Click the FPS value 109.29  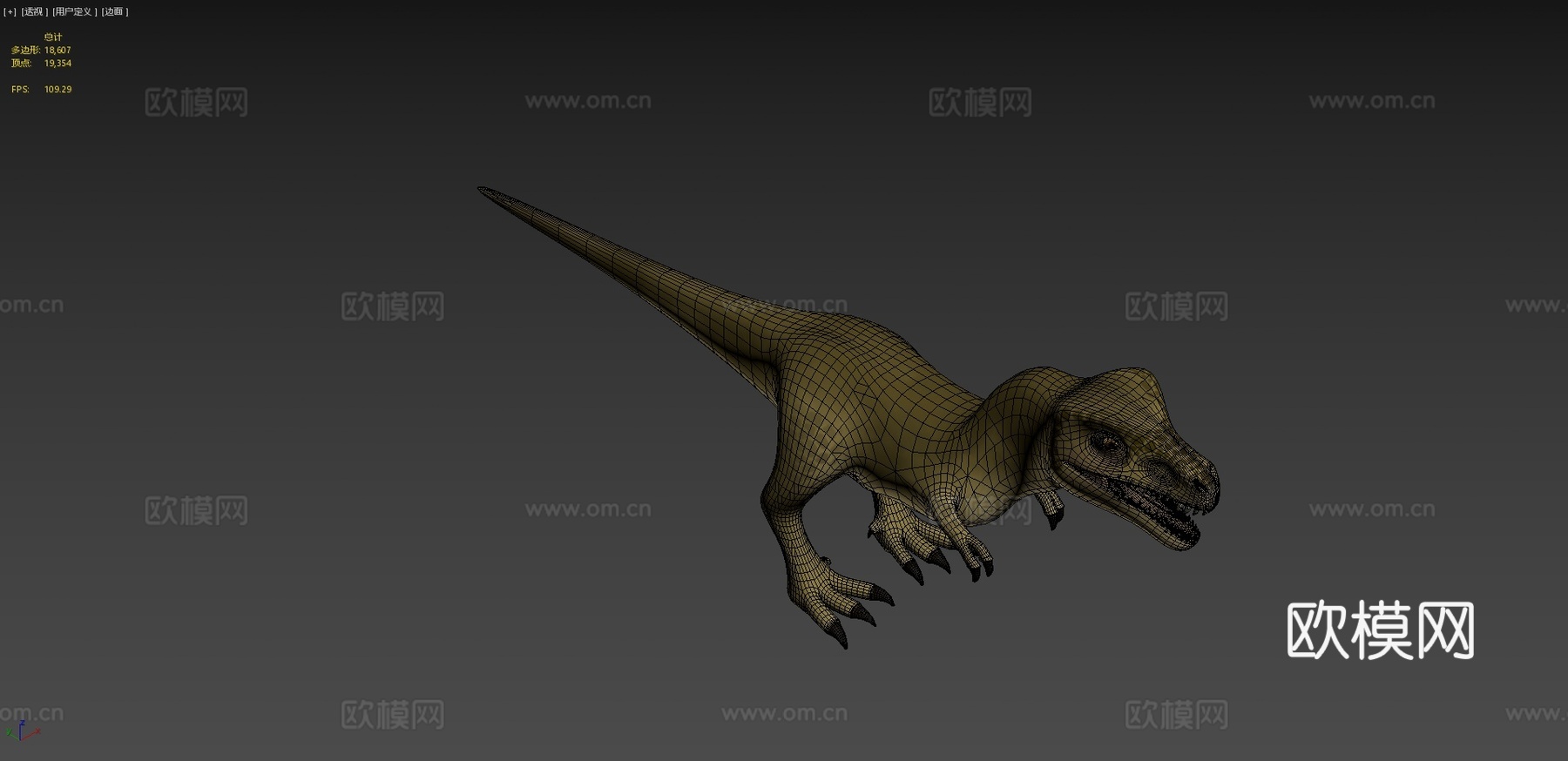57,90
